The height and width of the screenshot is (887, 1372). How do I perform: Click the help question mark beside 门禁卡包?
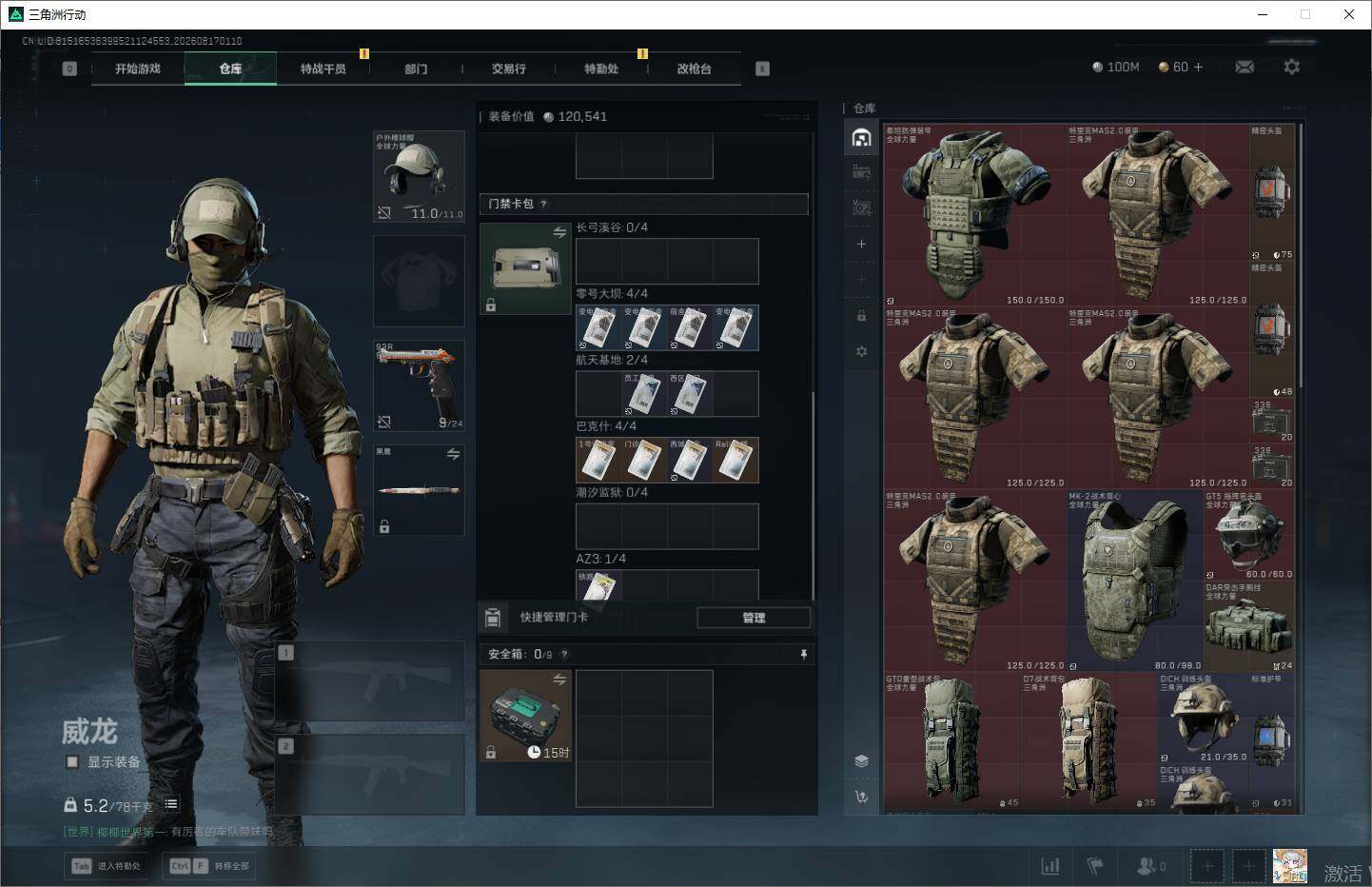tap(543, 204)
